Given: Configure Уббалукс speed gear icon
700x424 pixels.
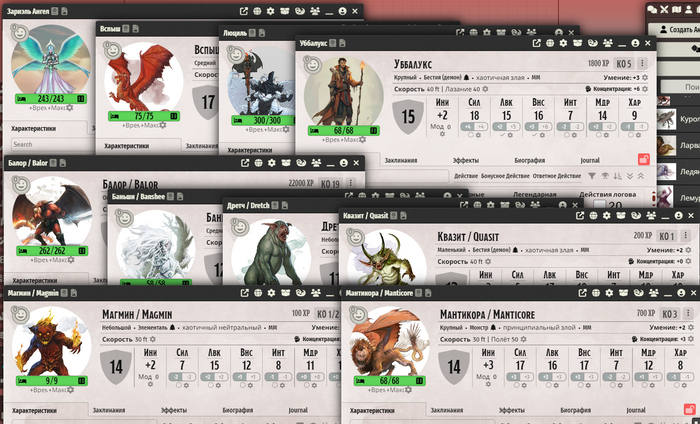Looking at the screenshot, I should (485, 89).
